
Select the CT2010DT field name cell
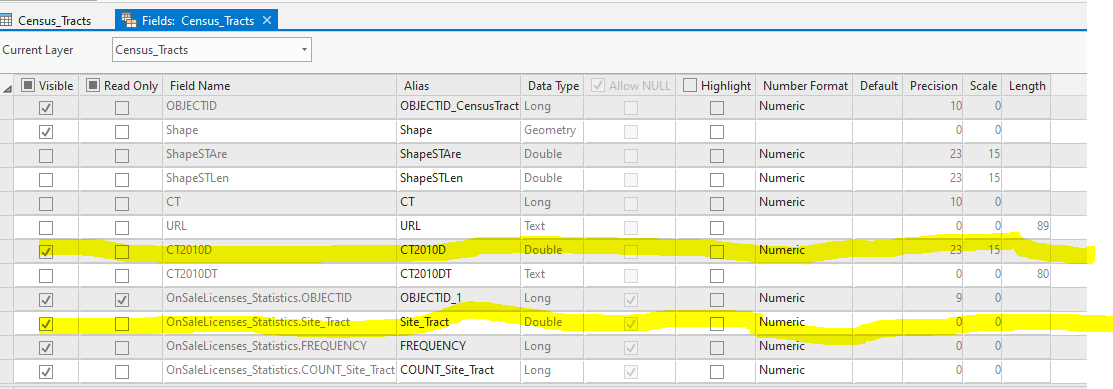tap(280, 274)
